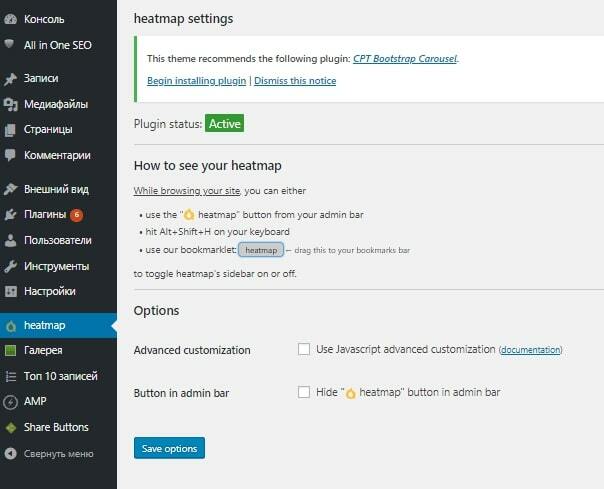Click the heatmap bookmarklet button
Viewport: 604px width, 489px height.
261,250
